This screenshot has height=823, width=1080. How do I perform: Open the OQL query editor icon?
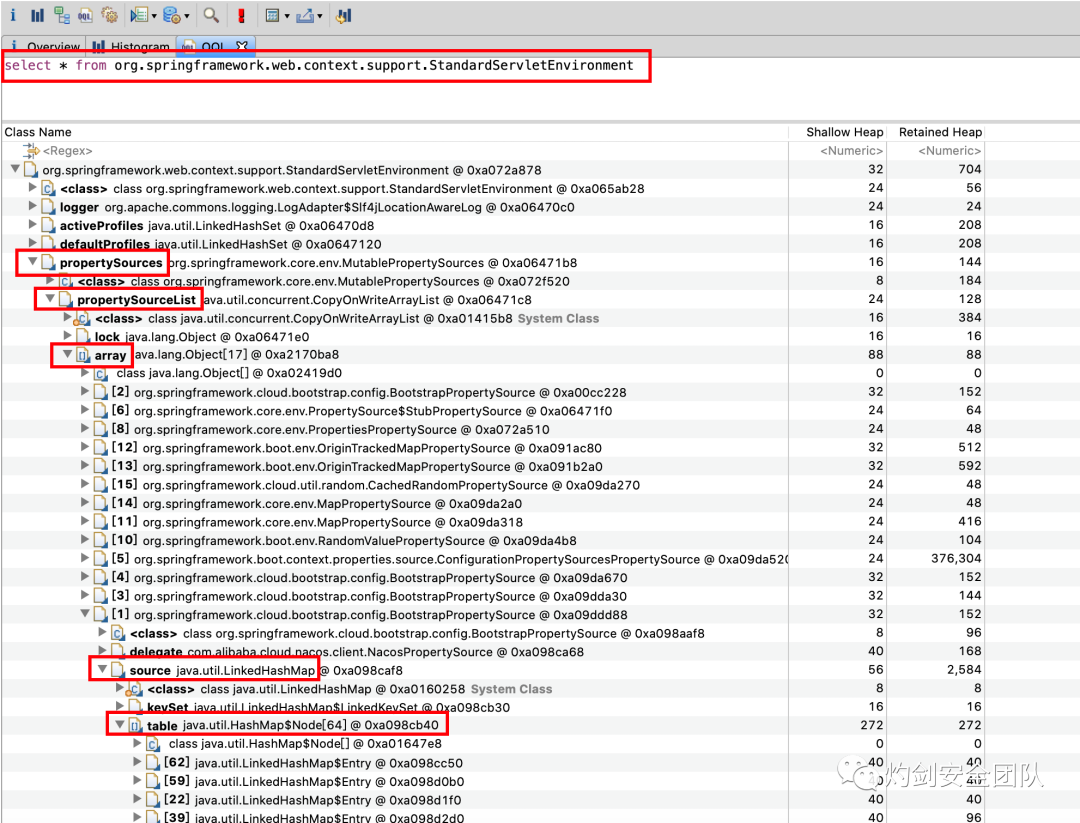tap(85, 15)
